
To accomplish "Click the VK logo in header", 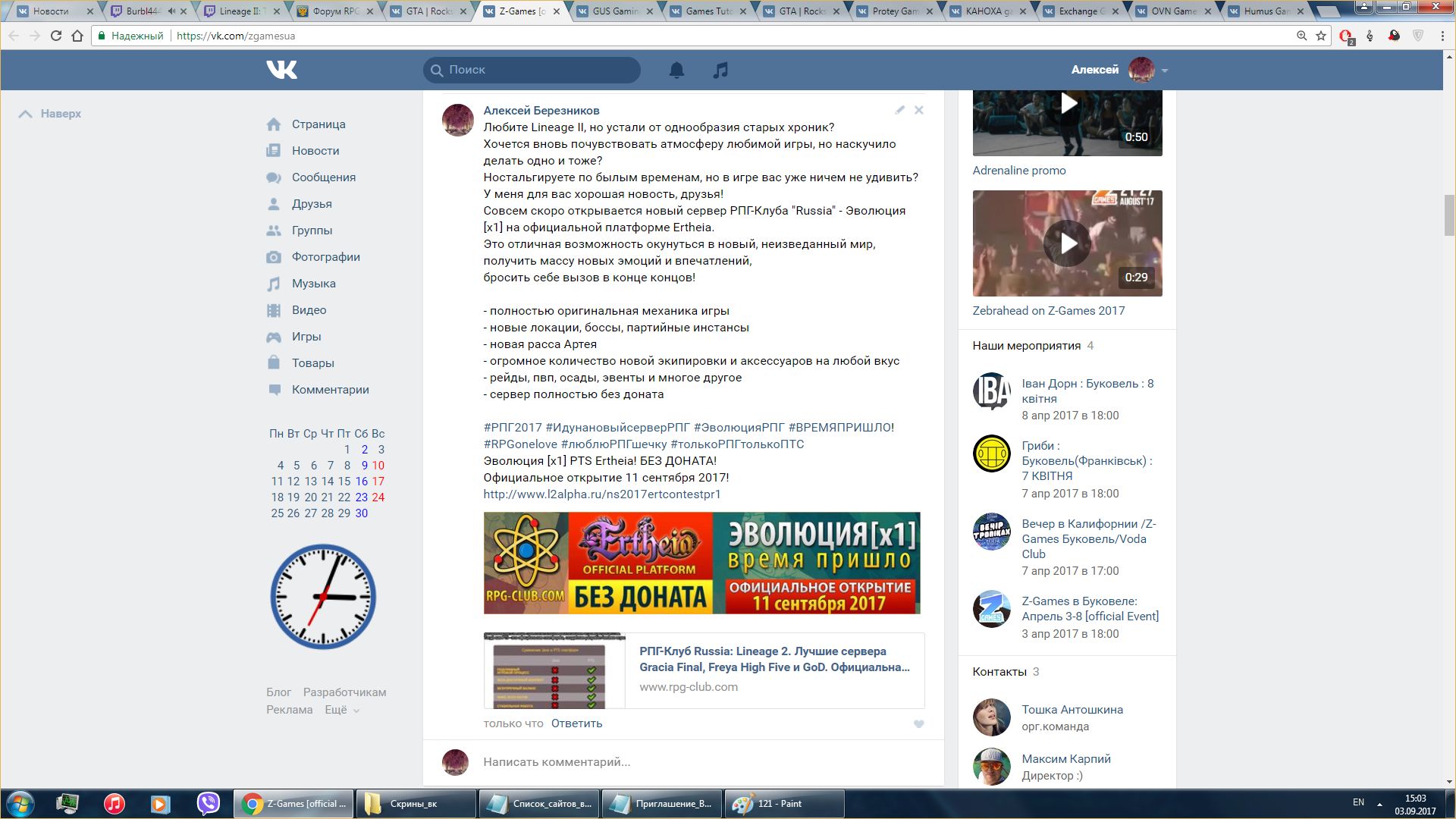I will [281, 70].
